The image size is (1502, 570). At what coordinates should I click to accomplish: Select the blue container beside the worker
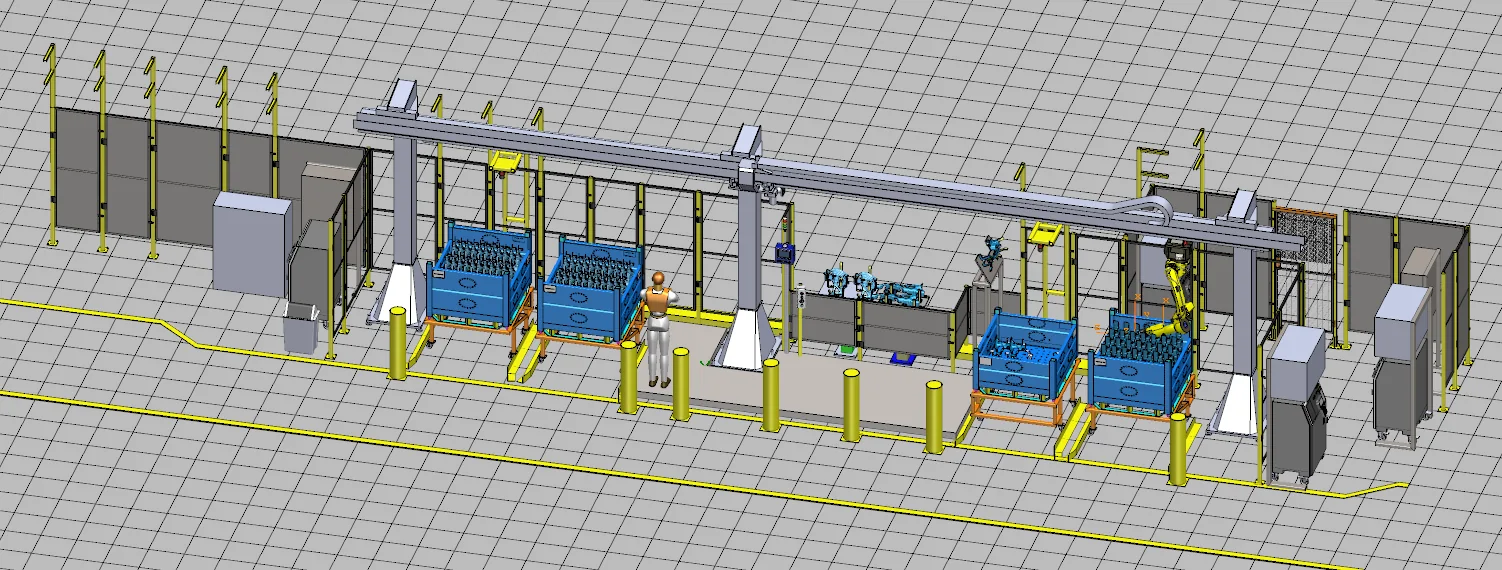(592, 289)
